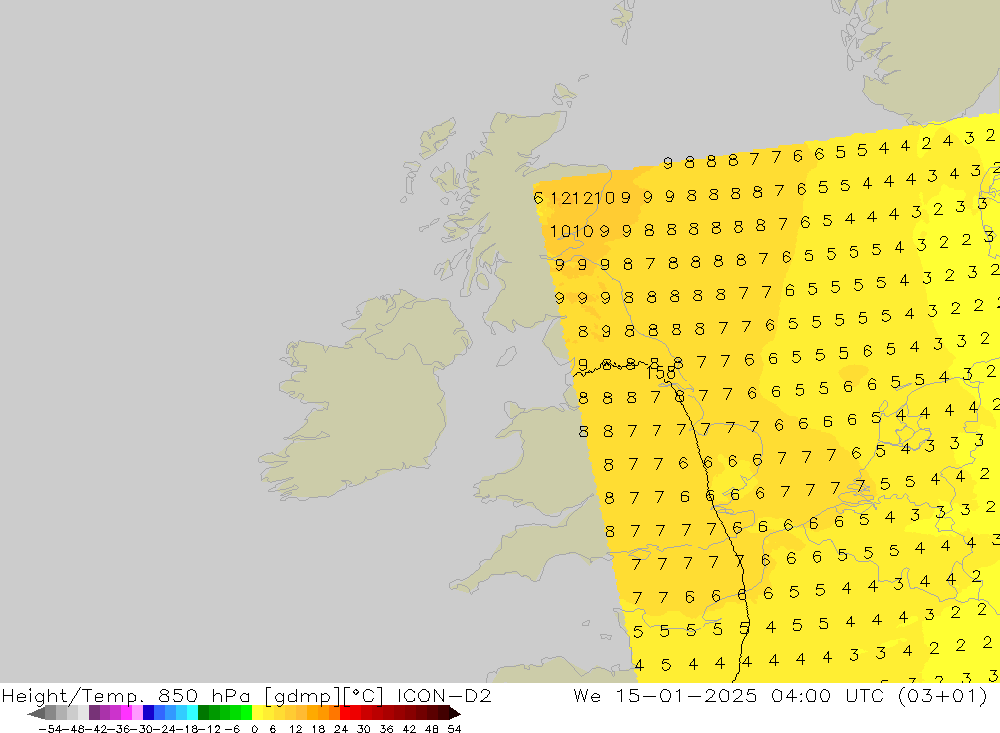Click the positive '12' legend label
The image size is (1000, 733).
295,729
